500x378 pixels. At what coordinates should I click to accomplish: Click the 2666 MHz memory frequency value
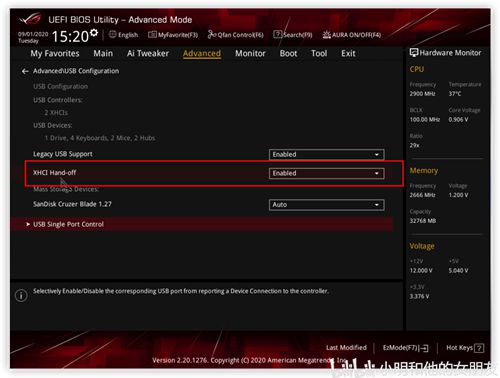click(422, 195)
